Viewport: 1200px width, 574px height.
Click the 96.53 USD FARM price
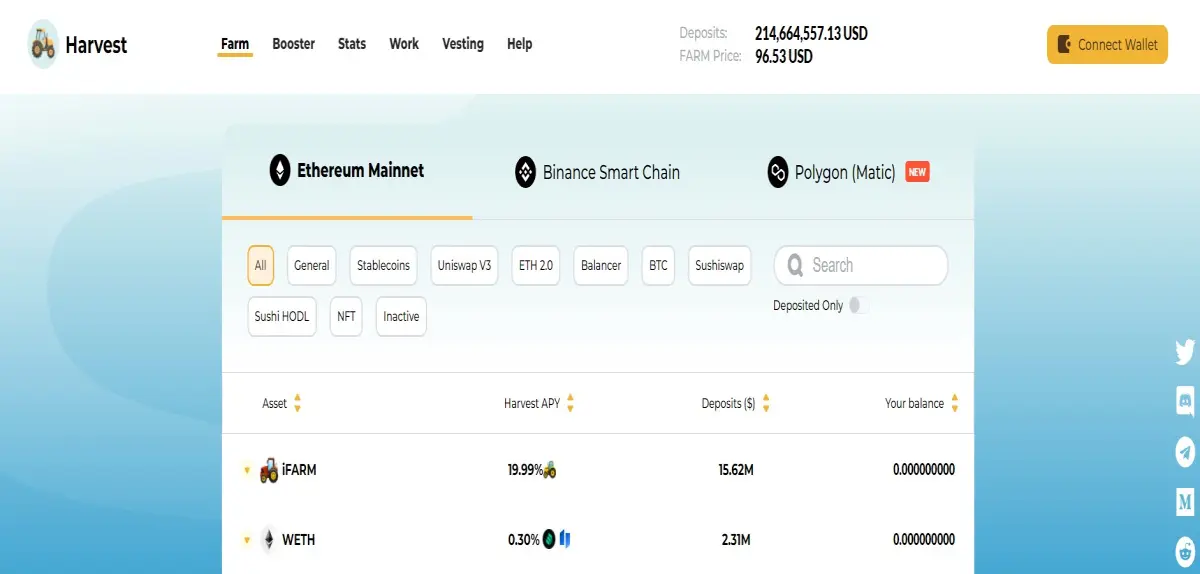(784, 57)
